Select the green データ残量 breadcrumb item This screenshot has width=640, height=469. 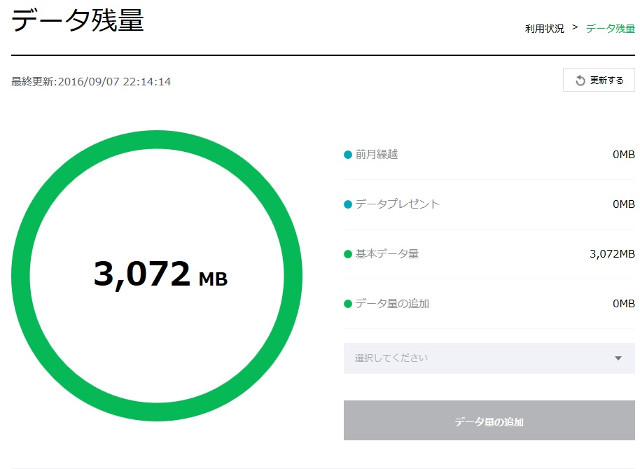coord(610,29)
